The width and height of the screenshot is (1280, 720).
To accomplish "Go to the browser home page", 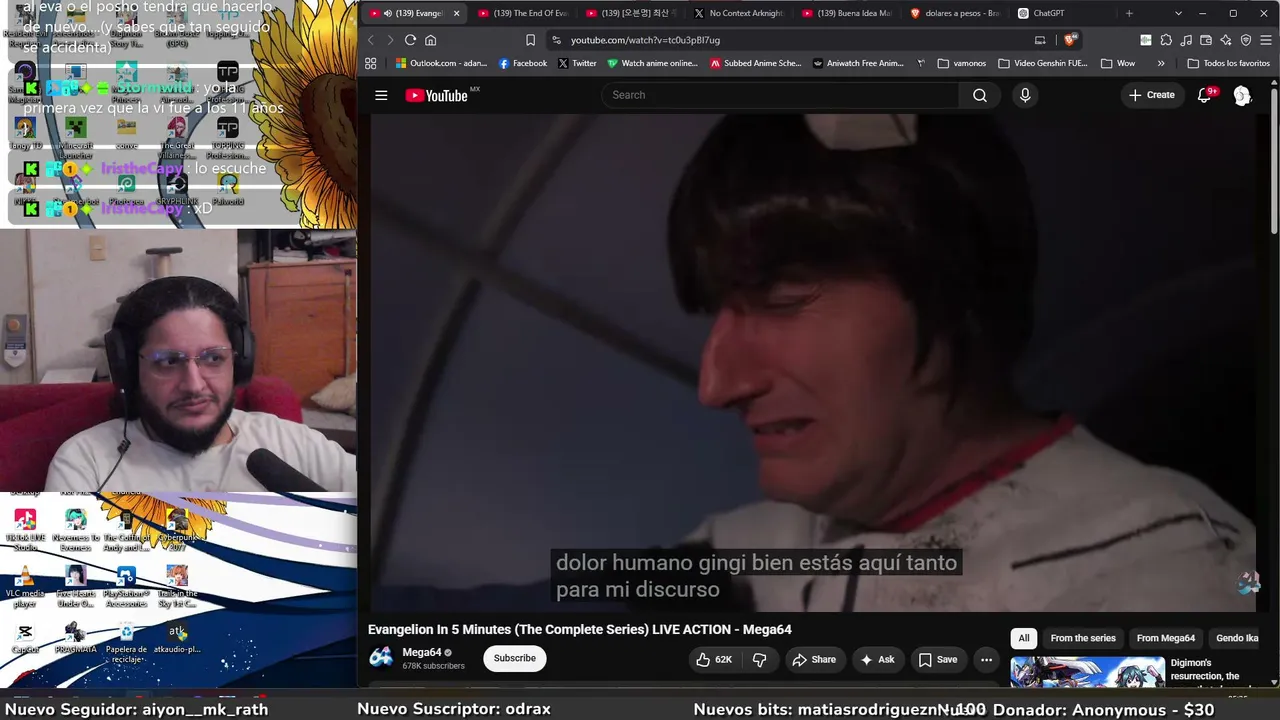I will 431,40.
